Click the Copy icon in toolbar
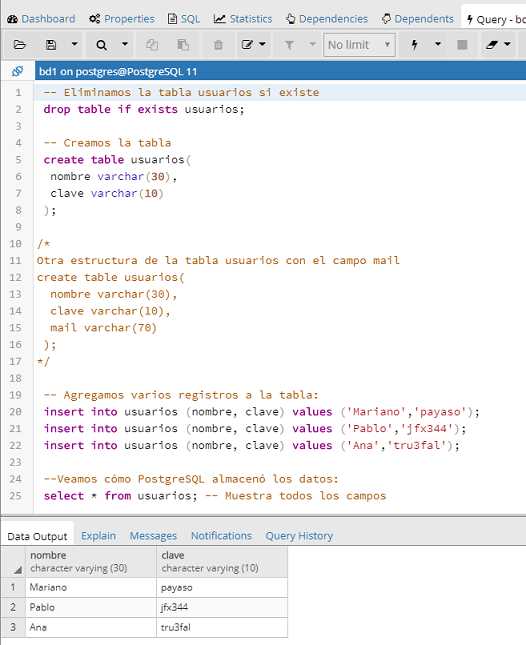The width and height of the screenshot is (526, 645). (152, 45)
